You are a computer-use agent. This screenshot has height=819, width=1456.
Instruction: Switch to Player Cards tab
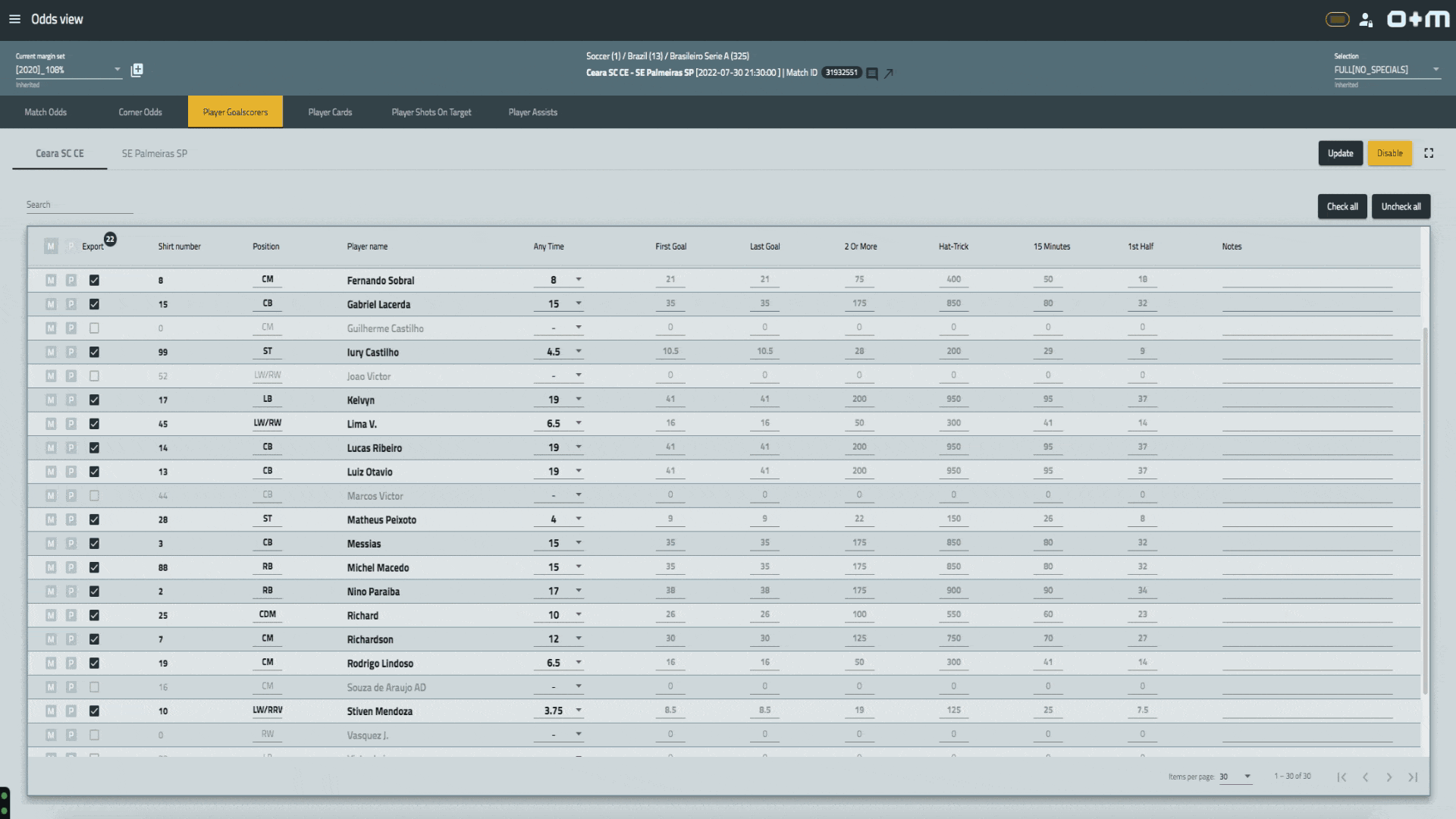pyautogui.click(x=330, y=112)
